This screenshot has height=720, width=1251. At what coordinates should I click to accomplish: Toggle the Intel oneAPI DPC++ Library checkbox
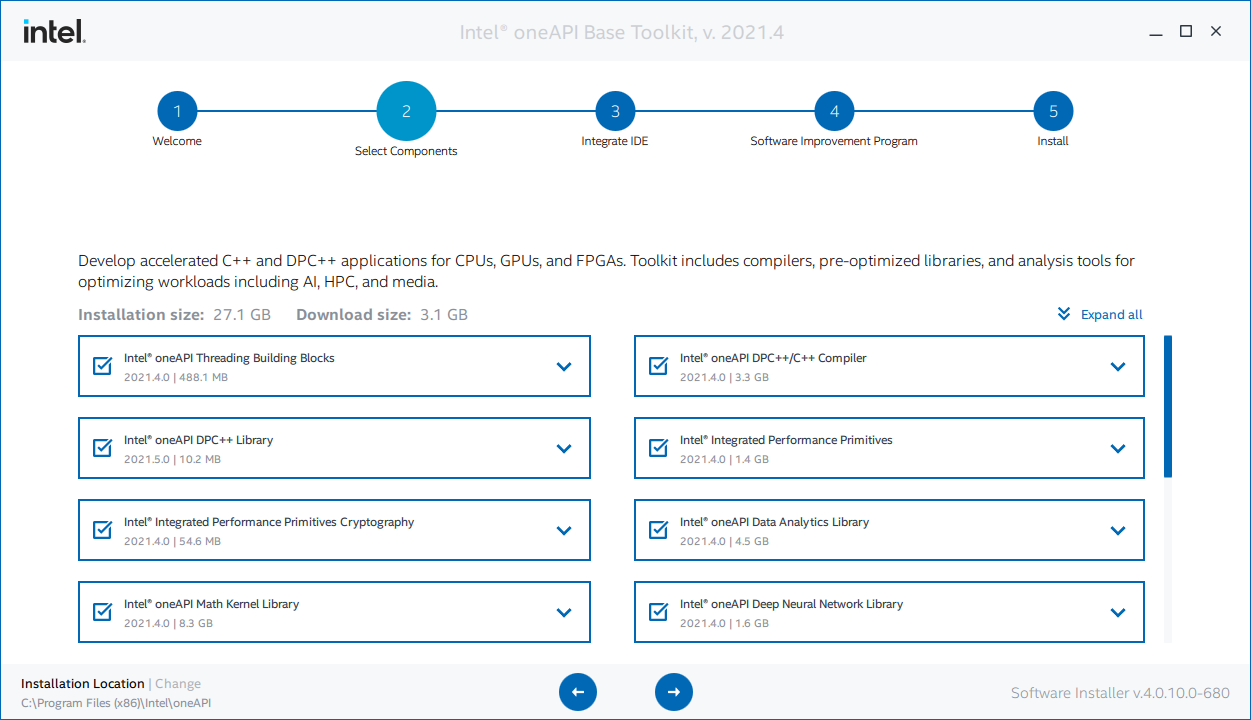tap(102, 448)
